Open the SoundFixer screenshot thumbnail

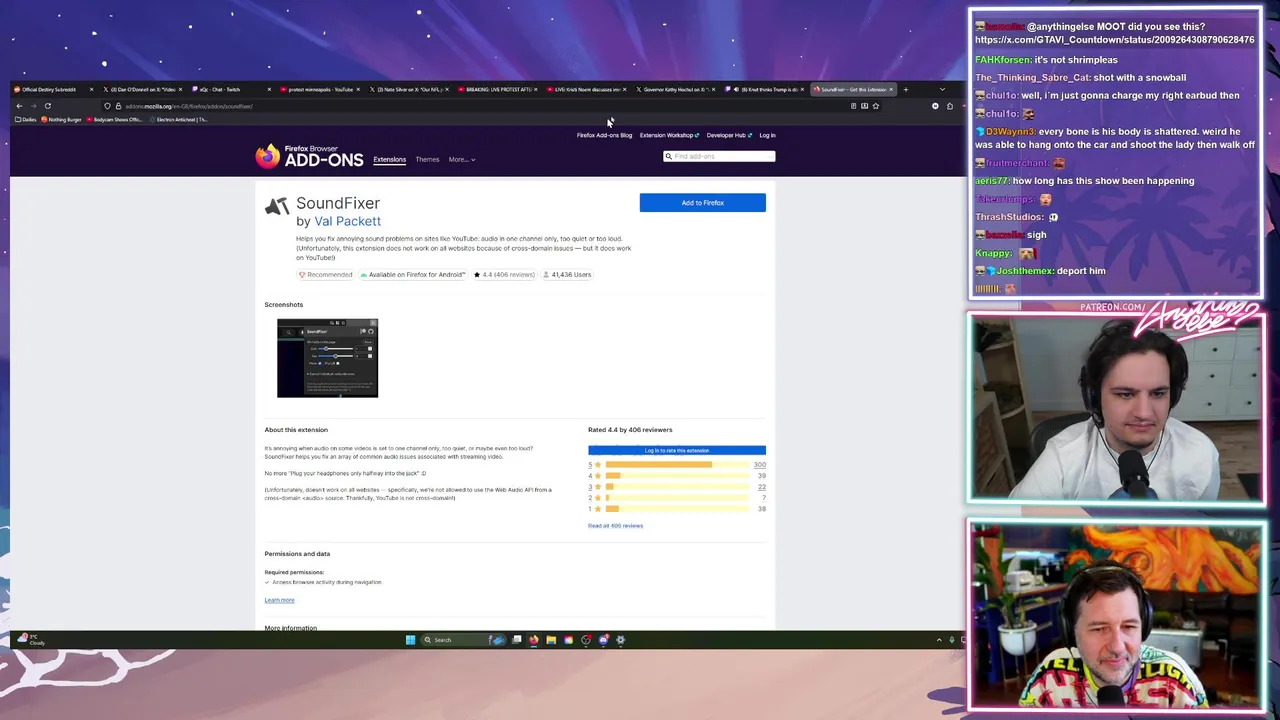(x=328, y=358)
